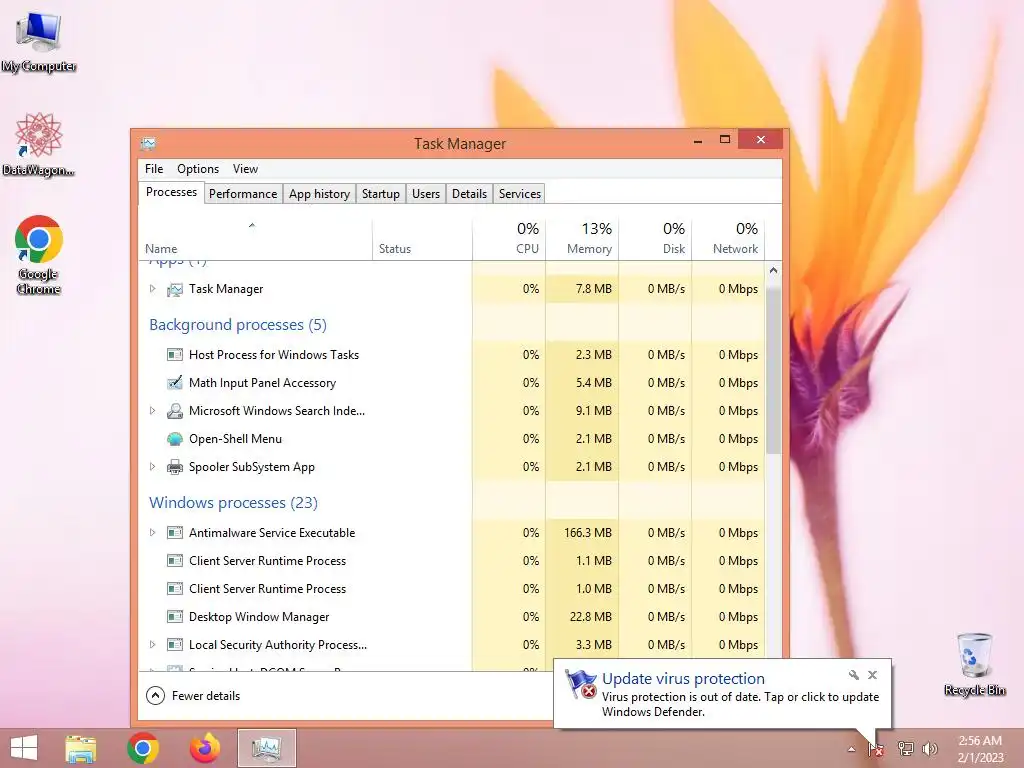Open the Windows Start button
The width and height of the screenshot is (1024, 768).
(24, 748)
